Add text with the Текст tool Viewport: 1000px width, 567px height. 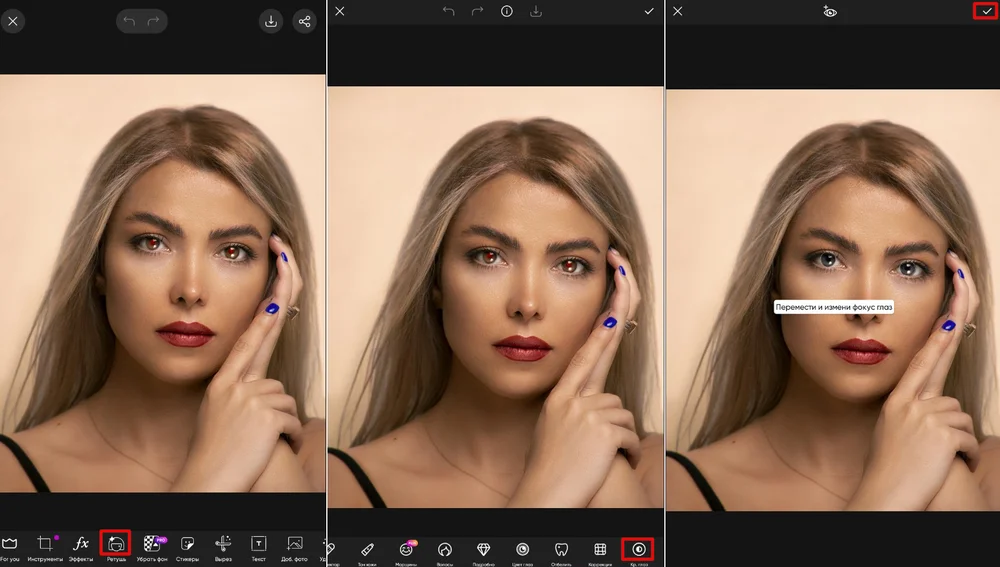point(258,548)
